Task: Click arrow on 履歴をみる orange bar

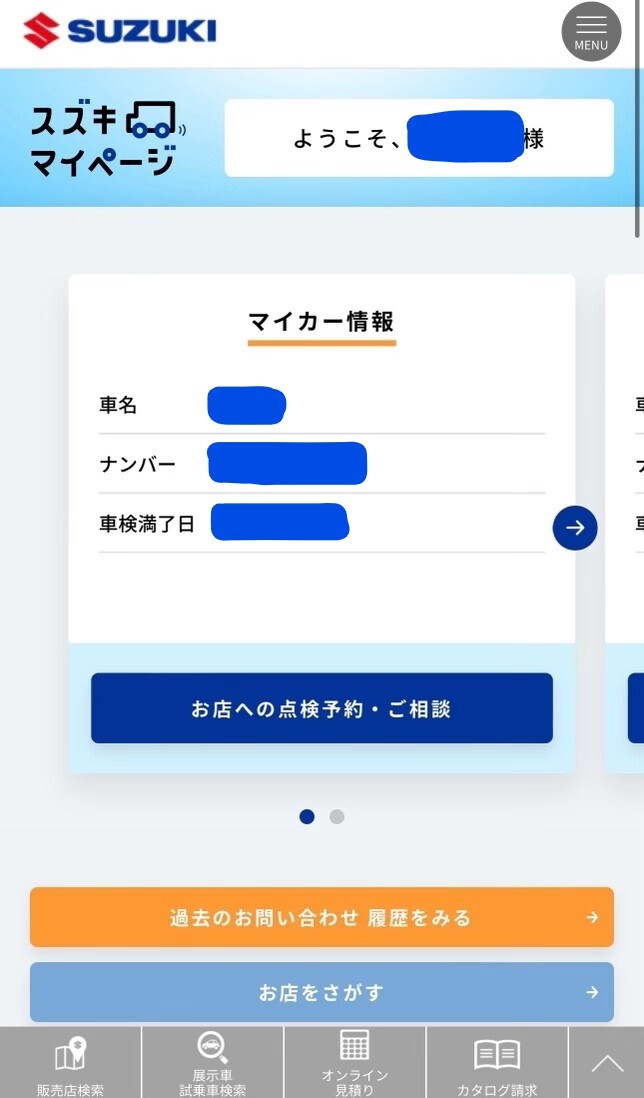Action: pyautogui.click(x=592, y=917)
